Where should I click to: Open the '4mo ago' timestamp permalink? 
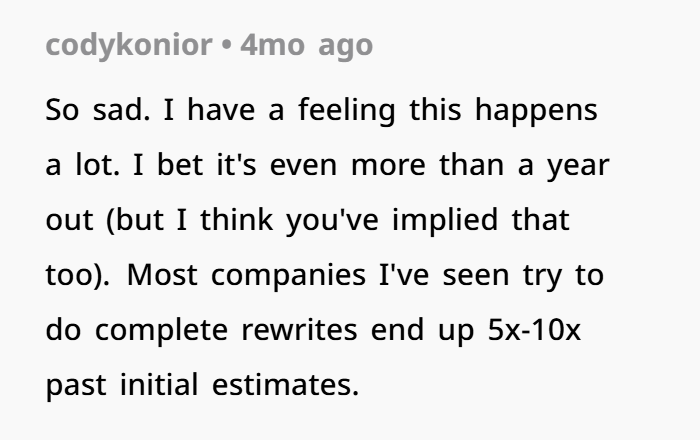[x=306, y=46]
